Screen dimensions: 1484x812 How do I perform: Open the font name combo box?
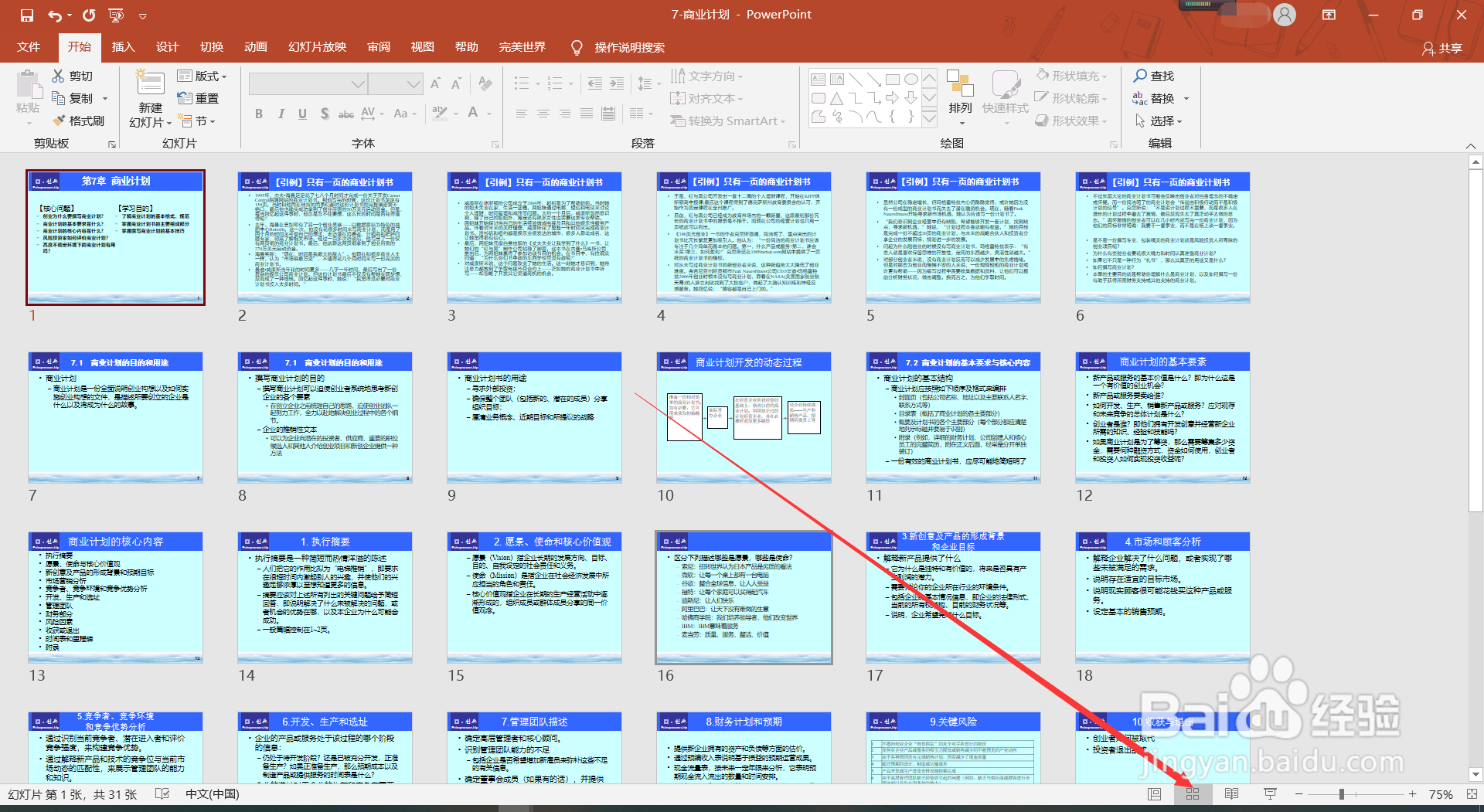[308, 83]
